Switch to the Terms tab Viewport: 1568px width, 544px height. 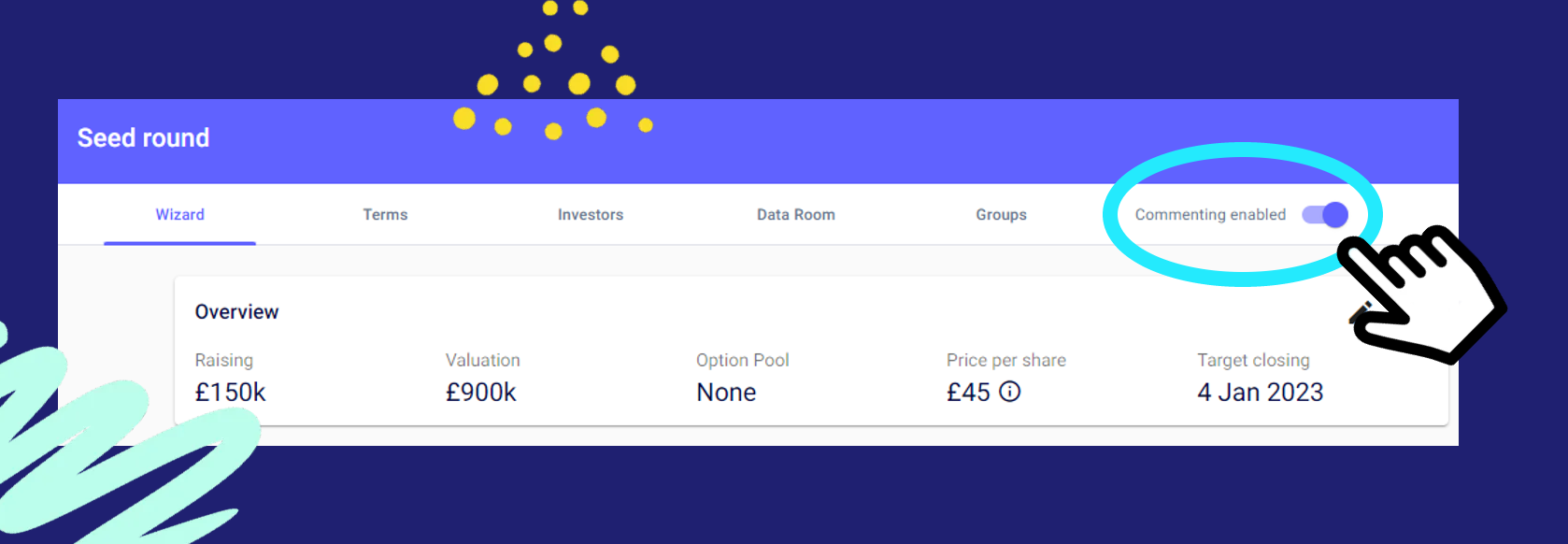point(385,215)
